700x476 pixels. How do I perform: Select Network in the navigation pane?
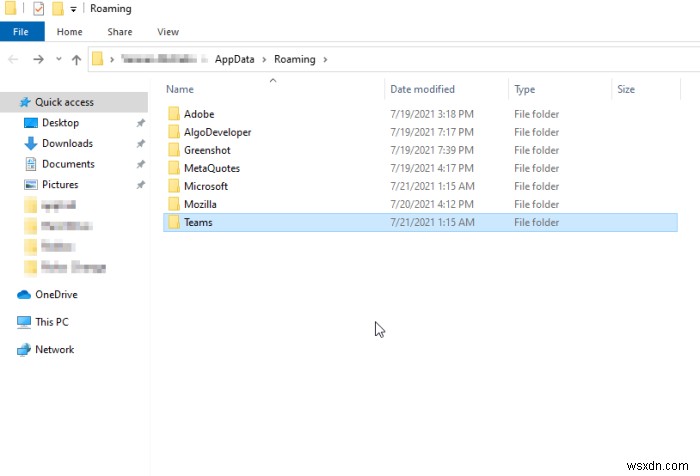pyautogui.click(x=54, y=349)
